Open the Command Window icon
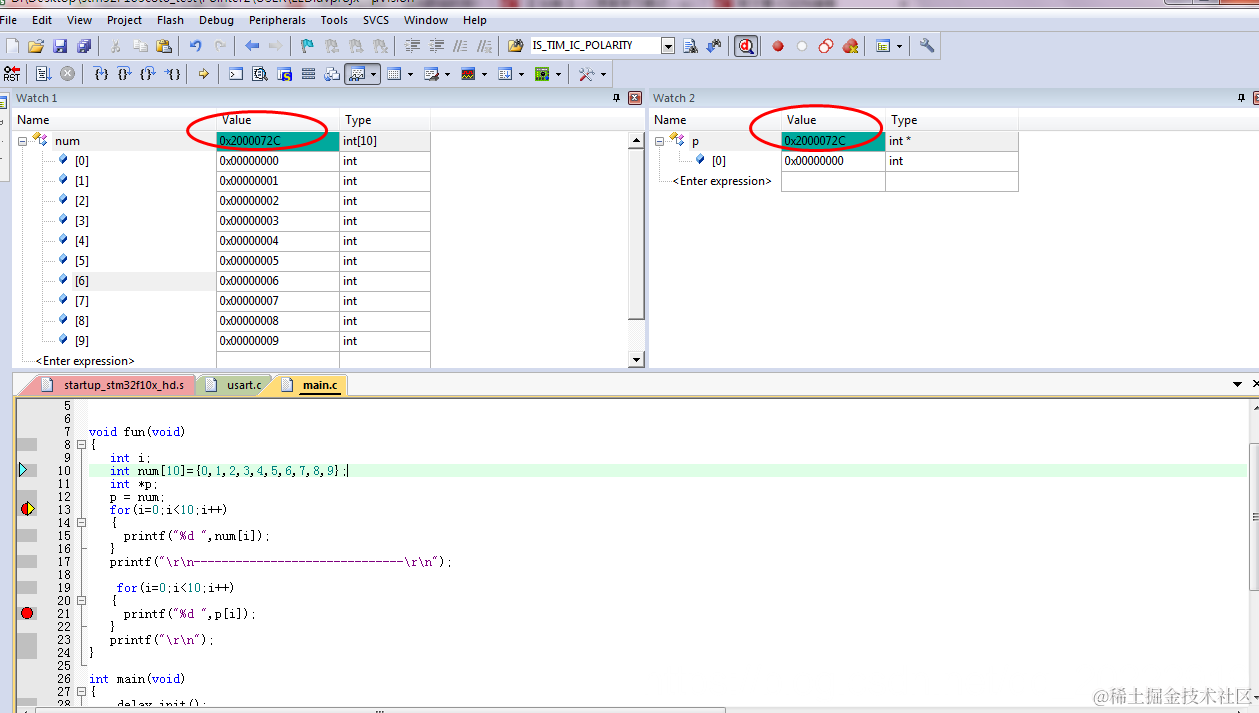 236,74
